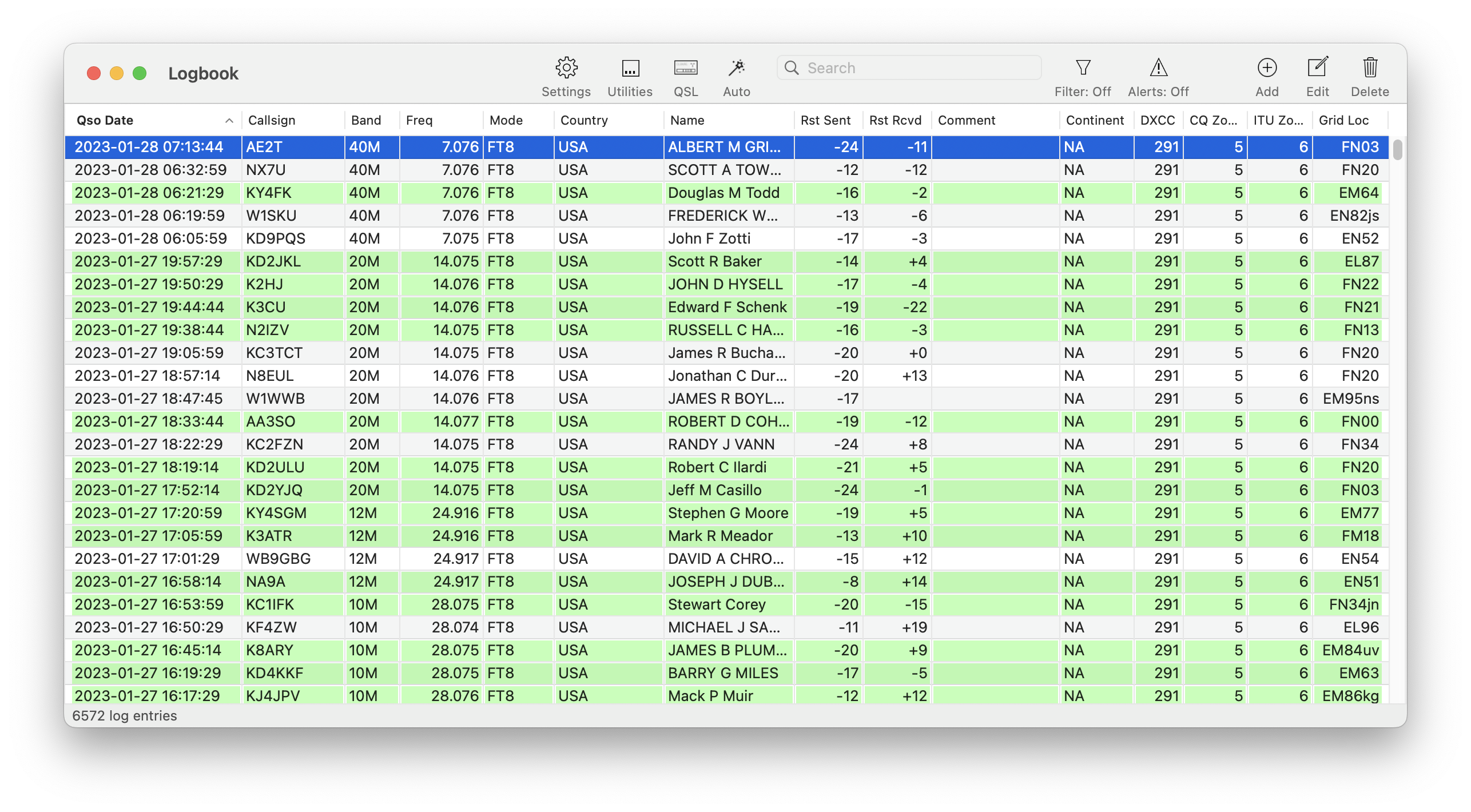The image size is (1471, 812).
Task: Click the Auto icon
Action: (737, 67)
